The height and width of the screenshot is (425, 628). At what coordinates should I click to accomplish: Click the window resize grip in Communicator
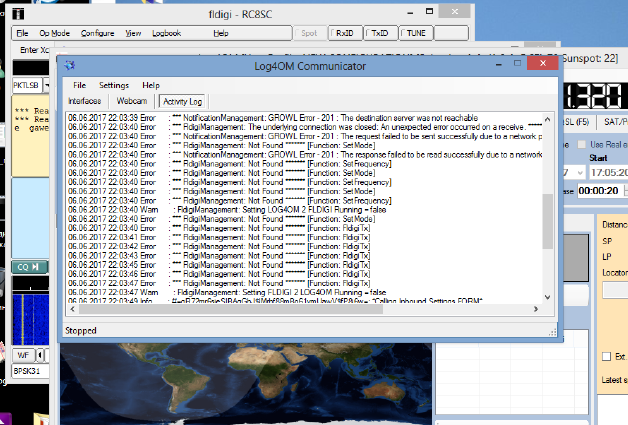[x=553, y=332]
